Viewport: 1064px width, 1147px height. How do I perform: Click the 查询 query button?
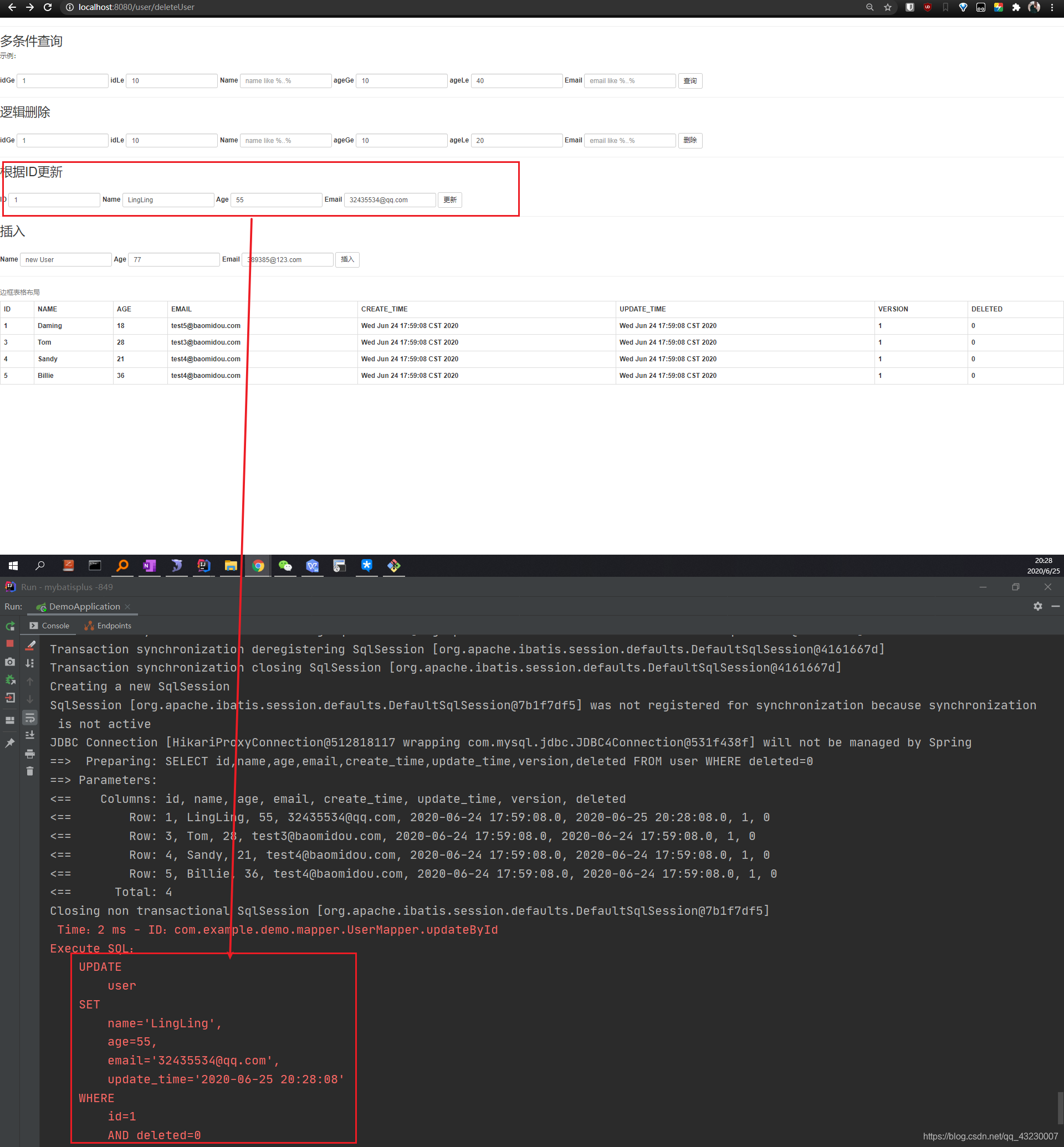[690, 80]
